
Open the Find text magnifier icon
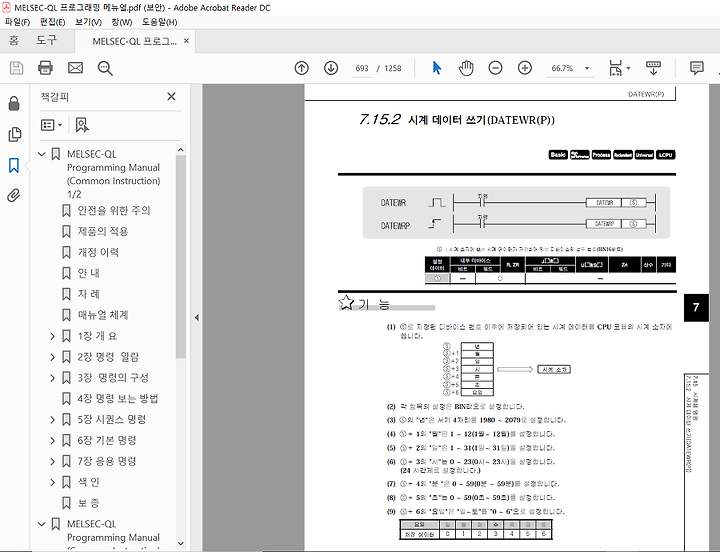[105, 68]
